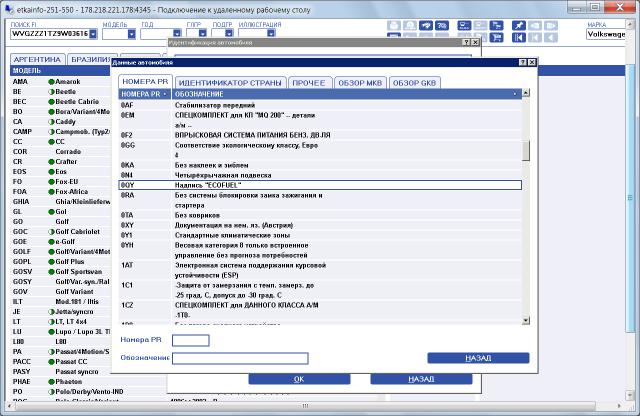Open the ПРОЧЕЕ tab
Image resolution: width=640 pixels, height=416 pixels.
coord(309,83)
